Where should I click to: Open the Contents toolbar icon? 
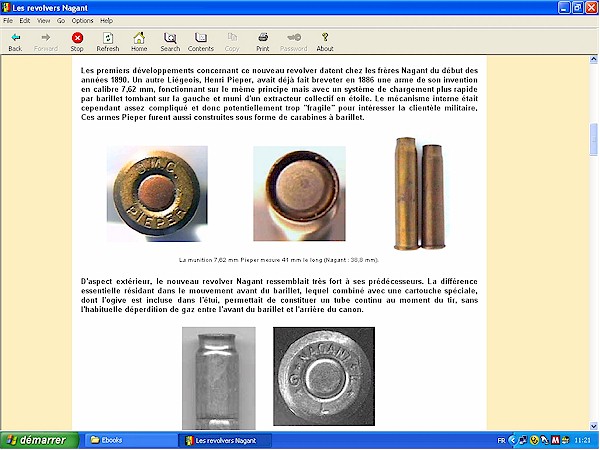pyautogui.click(x=201, y=38)
